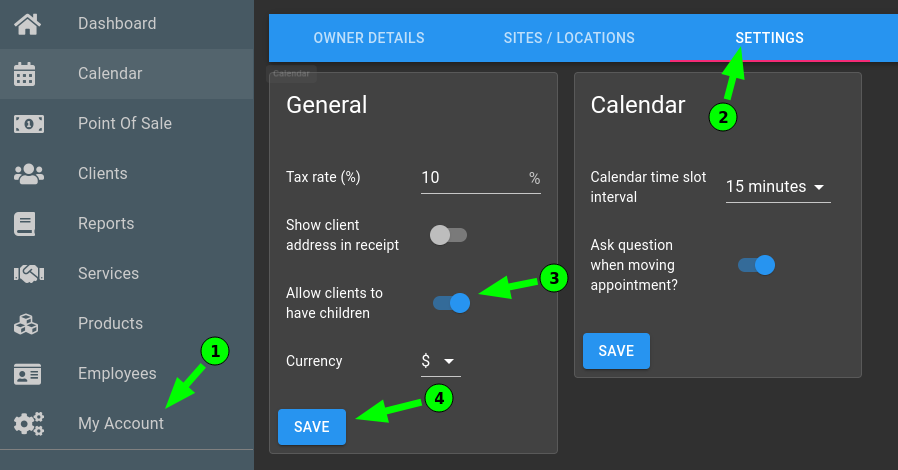Click the Dashboard home icon
Viewport: 898px width, 470px height.
(27, 24)
